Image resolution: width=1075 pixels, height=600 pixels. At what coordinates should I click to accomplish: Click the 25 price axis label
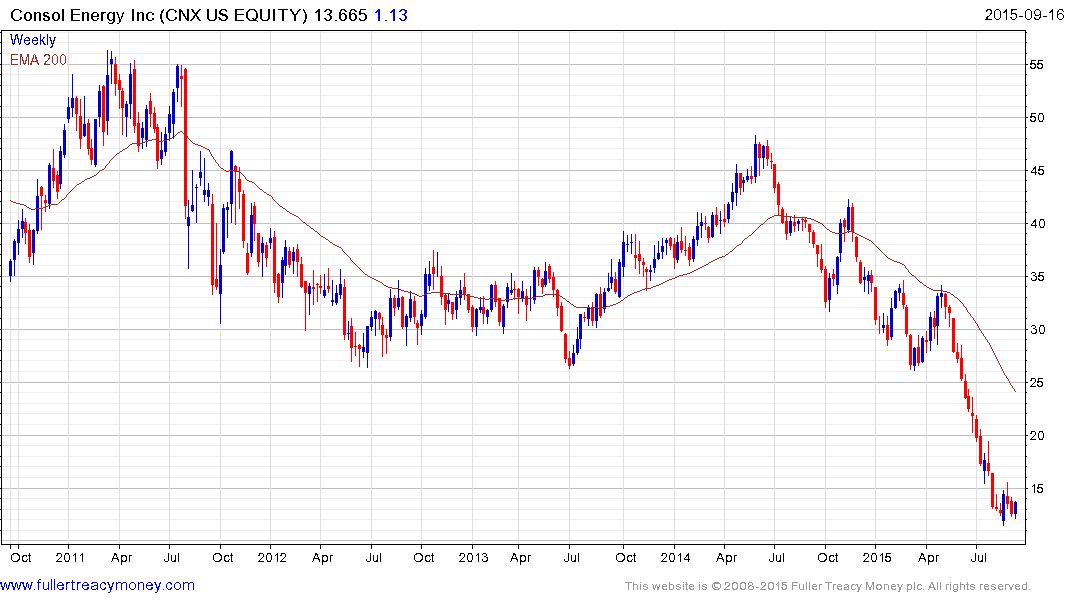tap(1037, 383)
